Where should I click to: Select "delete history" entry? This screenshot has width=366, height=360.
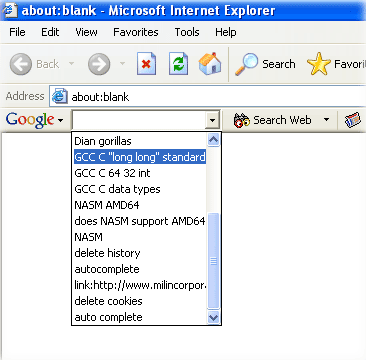click(x=140, y=253)
